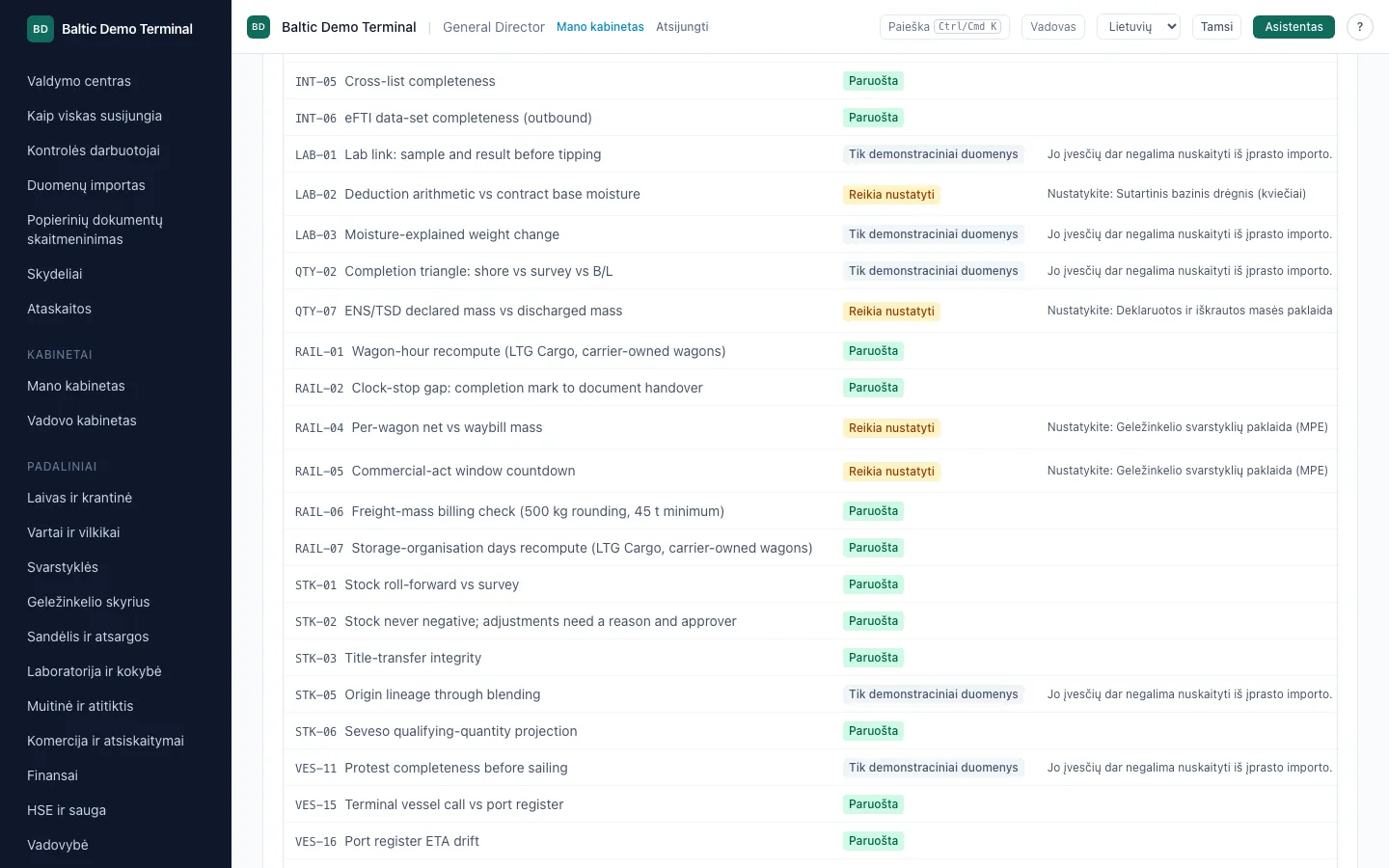Open the Vadovas guide
The width and height of the screenshot is (1389, 868).
[1053, 27]
